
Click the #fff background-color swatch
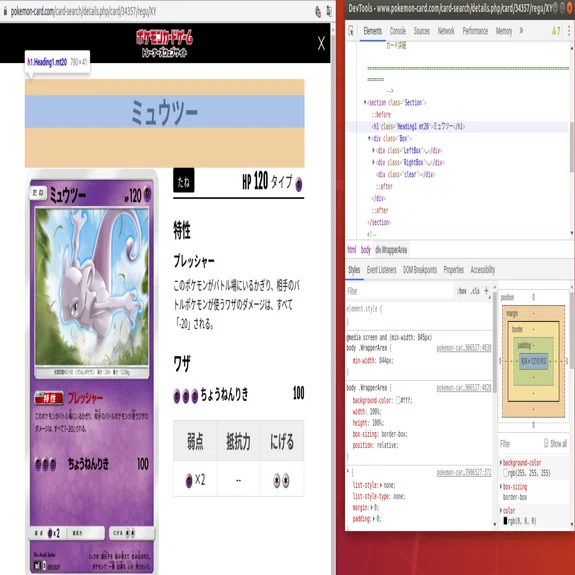click(x=398, y=400)
